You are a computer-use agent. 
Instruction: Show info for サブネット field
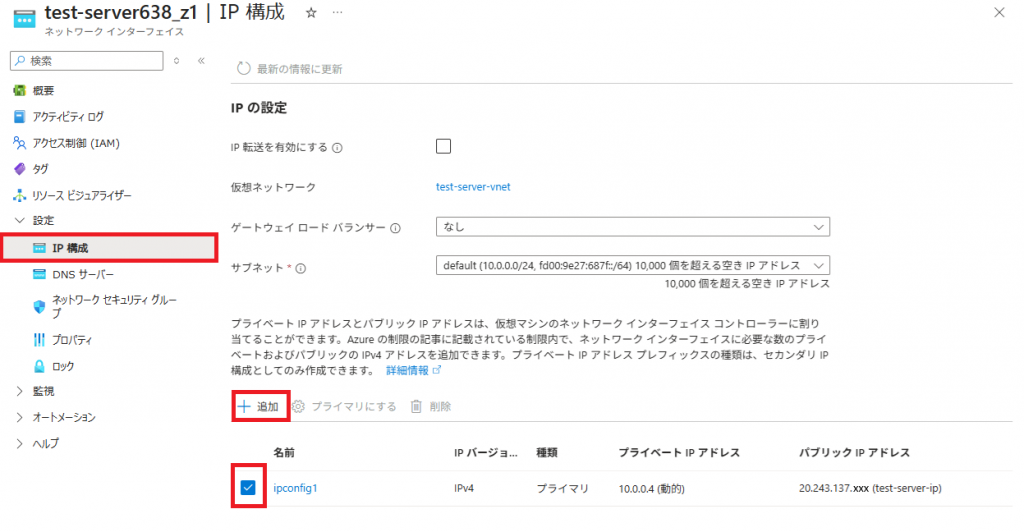pyautogui.click(x=300, y=268)
